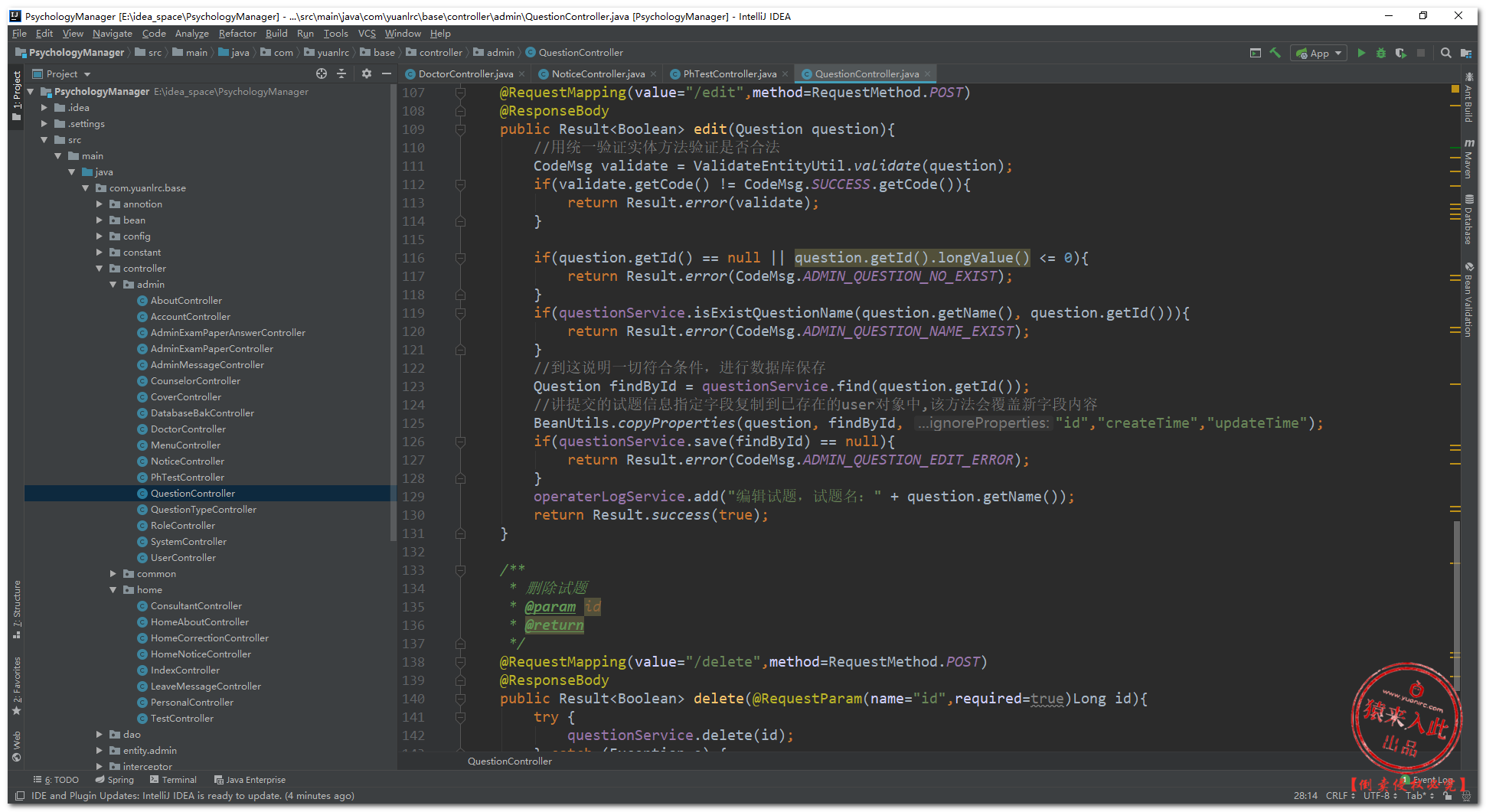Screen dimensions: 1486x812
Task: Hide the Project tool window
Action: [x=387, y=73]
